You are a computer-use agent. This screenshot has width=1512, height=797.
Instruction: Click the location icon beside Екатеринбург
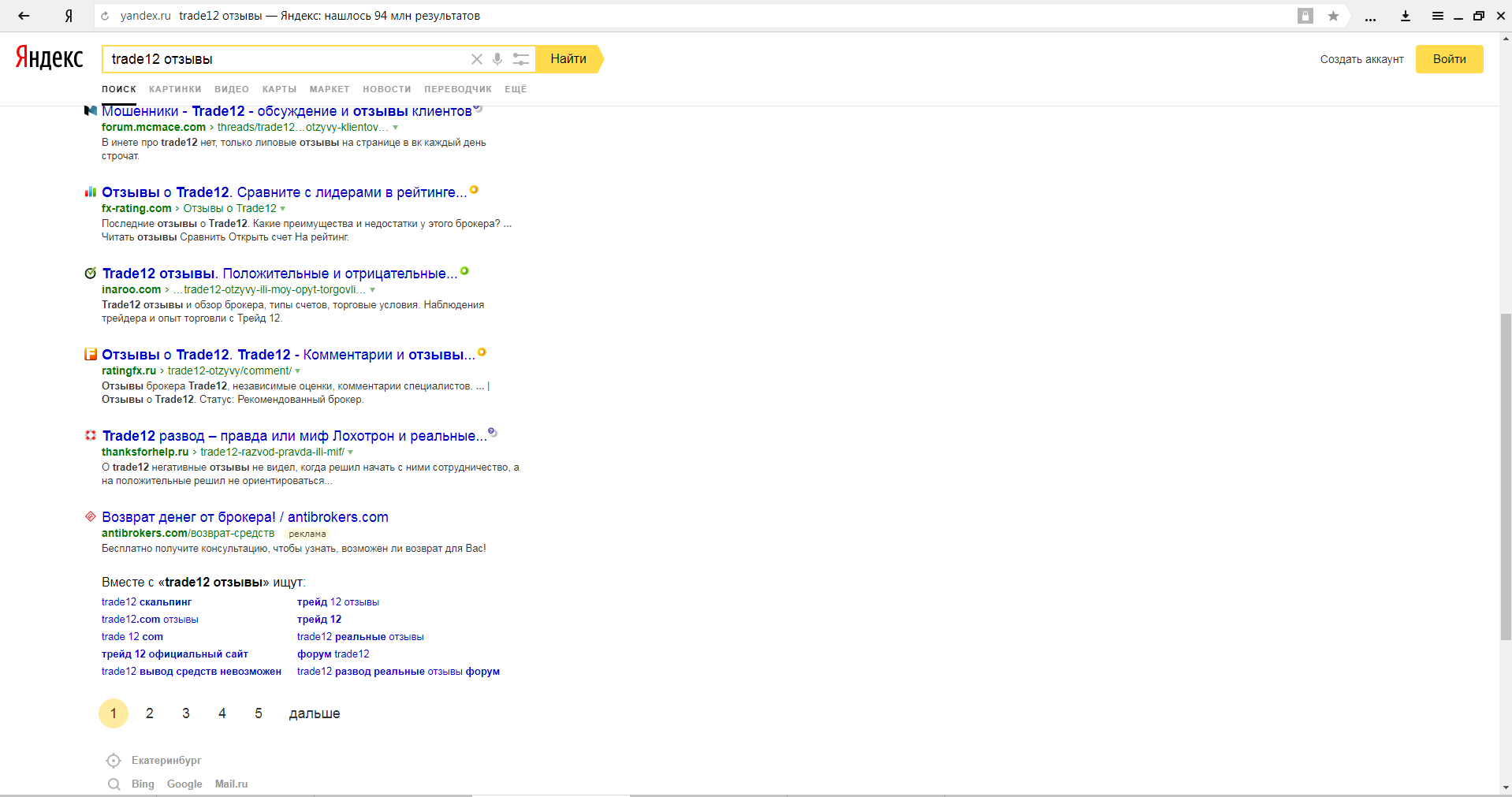pyautogui.click(x=114, y=761)
